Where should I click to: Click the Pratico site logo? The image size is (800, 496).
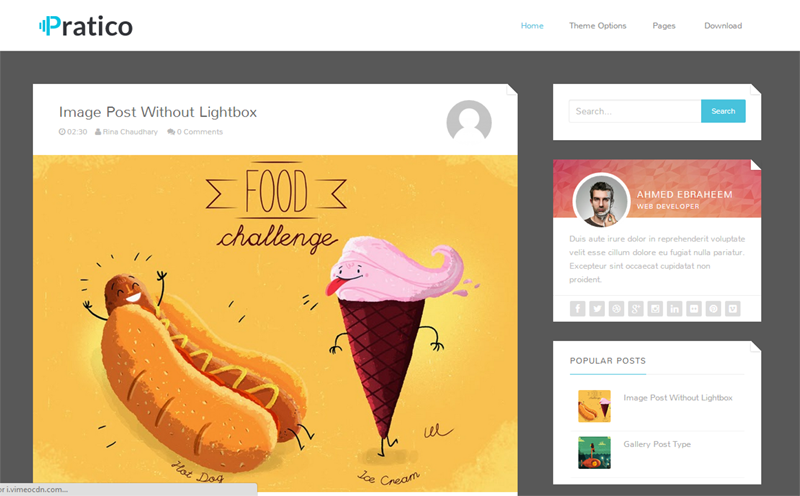click(x=86, y=26)
